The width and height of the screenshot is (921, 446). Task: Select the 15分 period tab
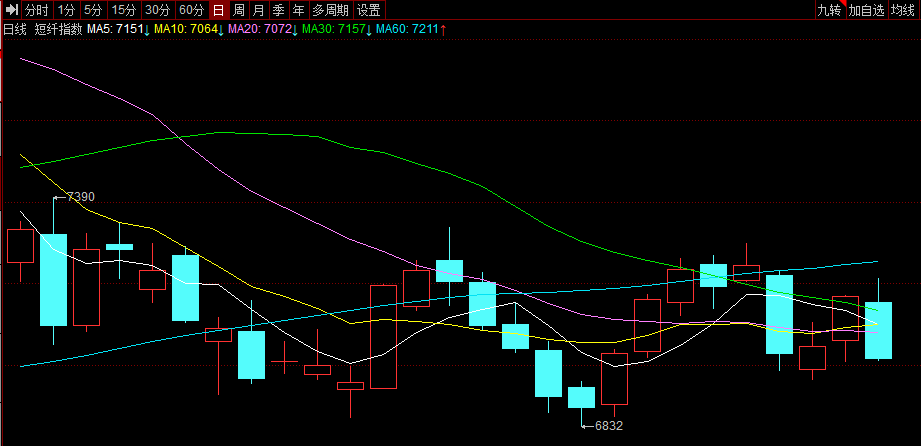coord(124,9)
